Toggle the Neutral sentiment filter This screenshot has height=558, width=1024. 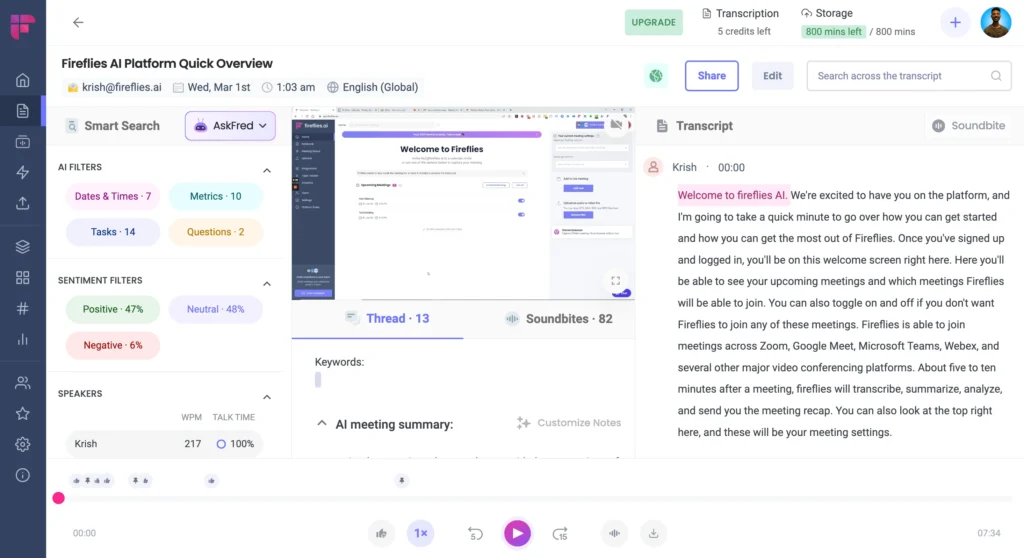click(216, 309)
